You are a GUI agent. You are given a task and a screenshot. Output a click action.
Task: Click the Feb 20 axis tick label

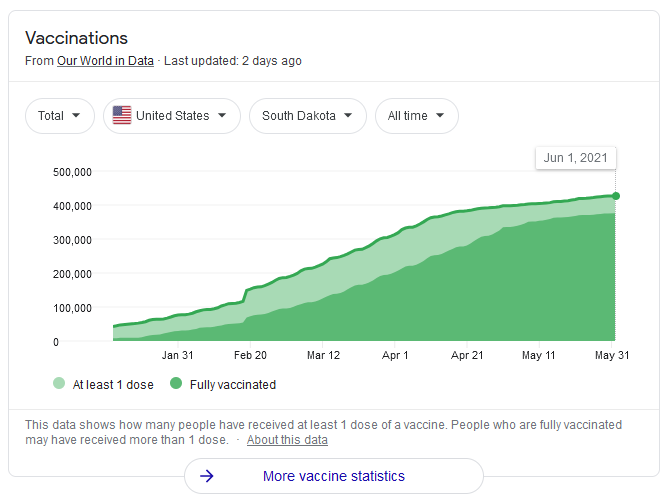(x=250, y=355)
